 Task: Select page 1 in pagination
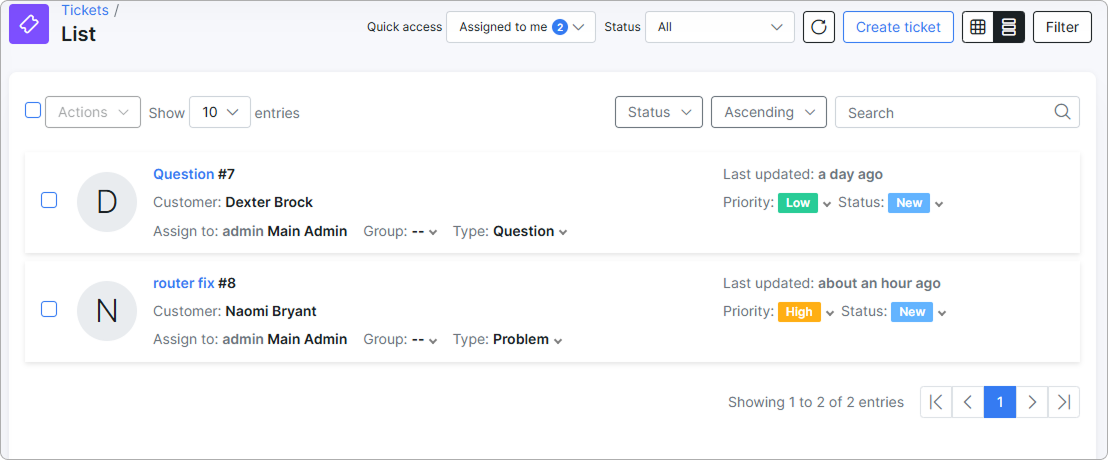tap(1000, 402)
